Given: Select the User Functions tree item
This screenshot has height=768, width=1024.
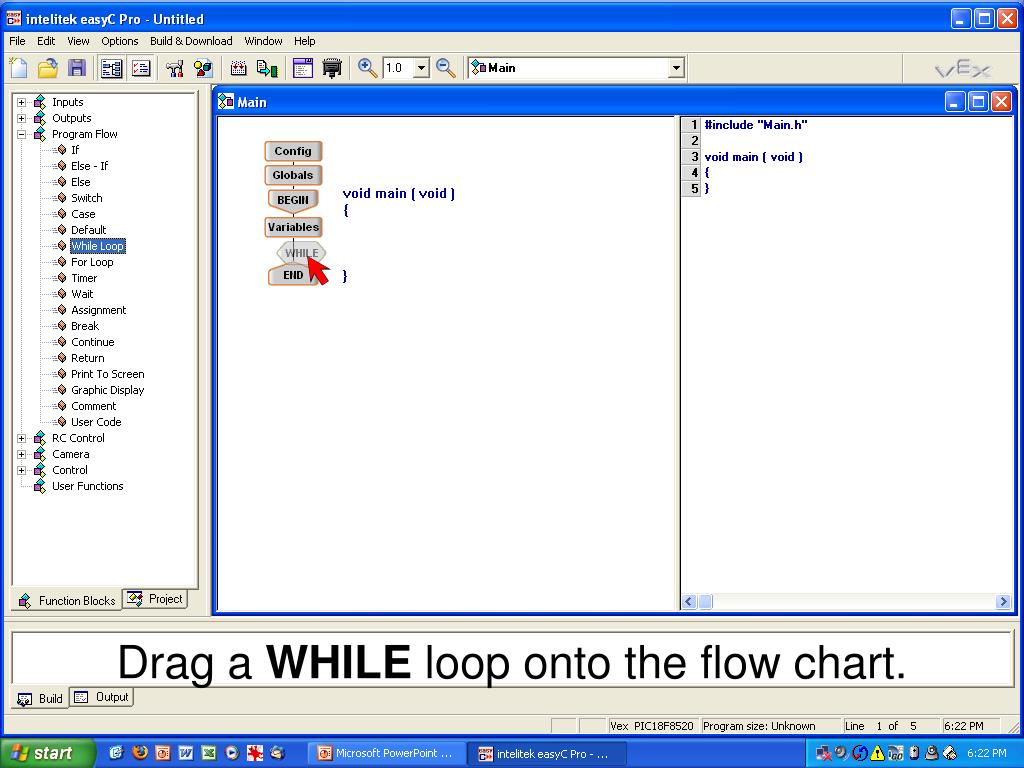Looking at the screenshot, I should pyautogui.click(x=88, y=486).
